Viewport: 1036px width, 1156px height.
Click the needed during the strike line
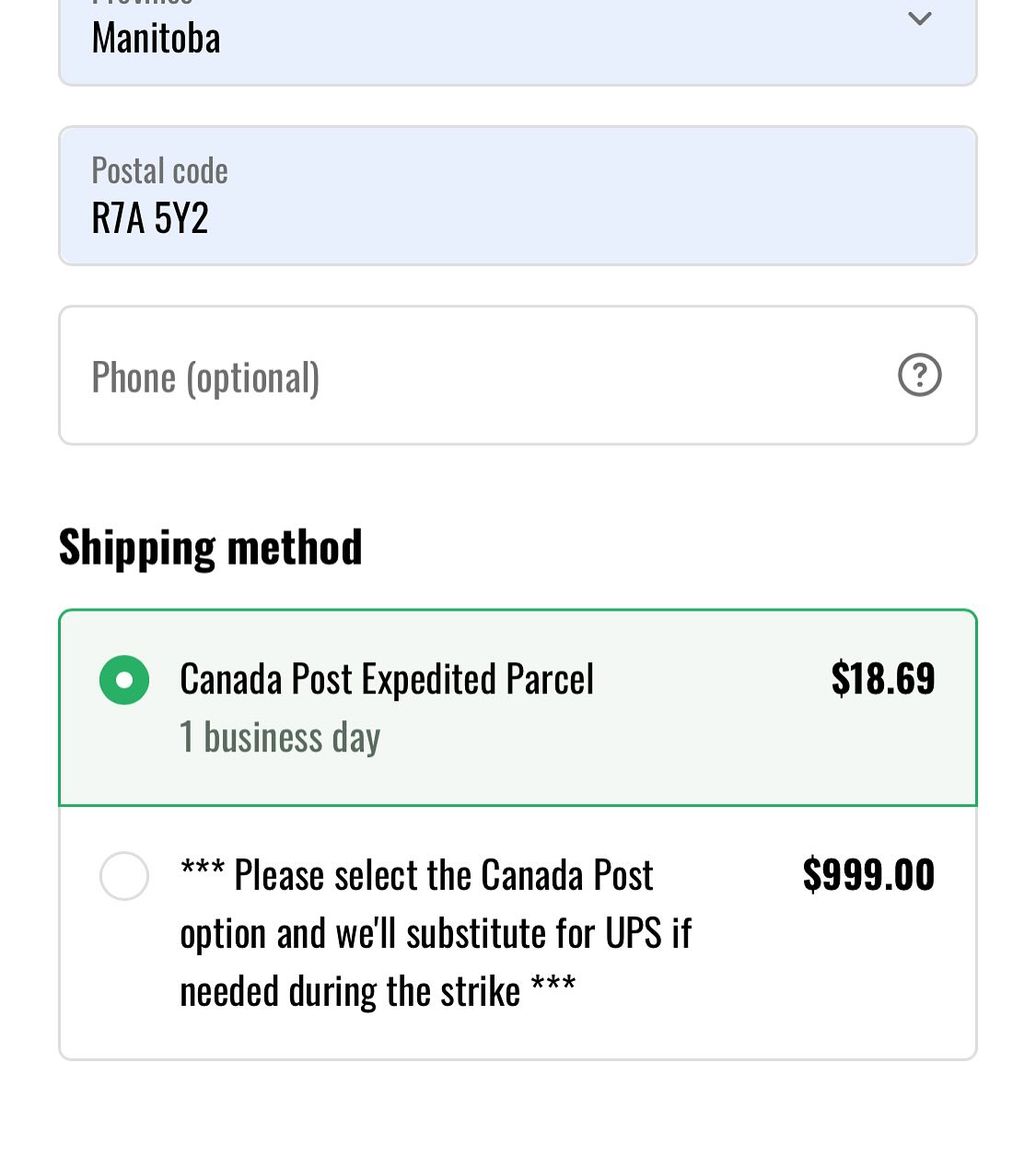click(x=378, y=992)
